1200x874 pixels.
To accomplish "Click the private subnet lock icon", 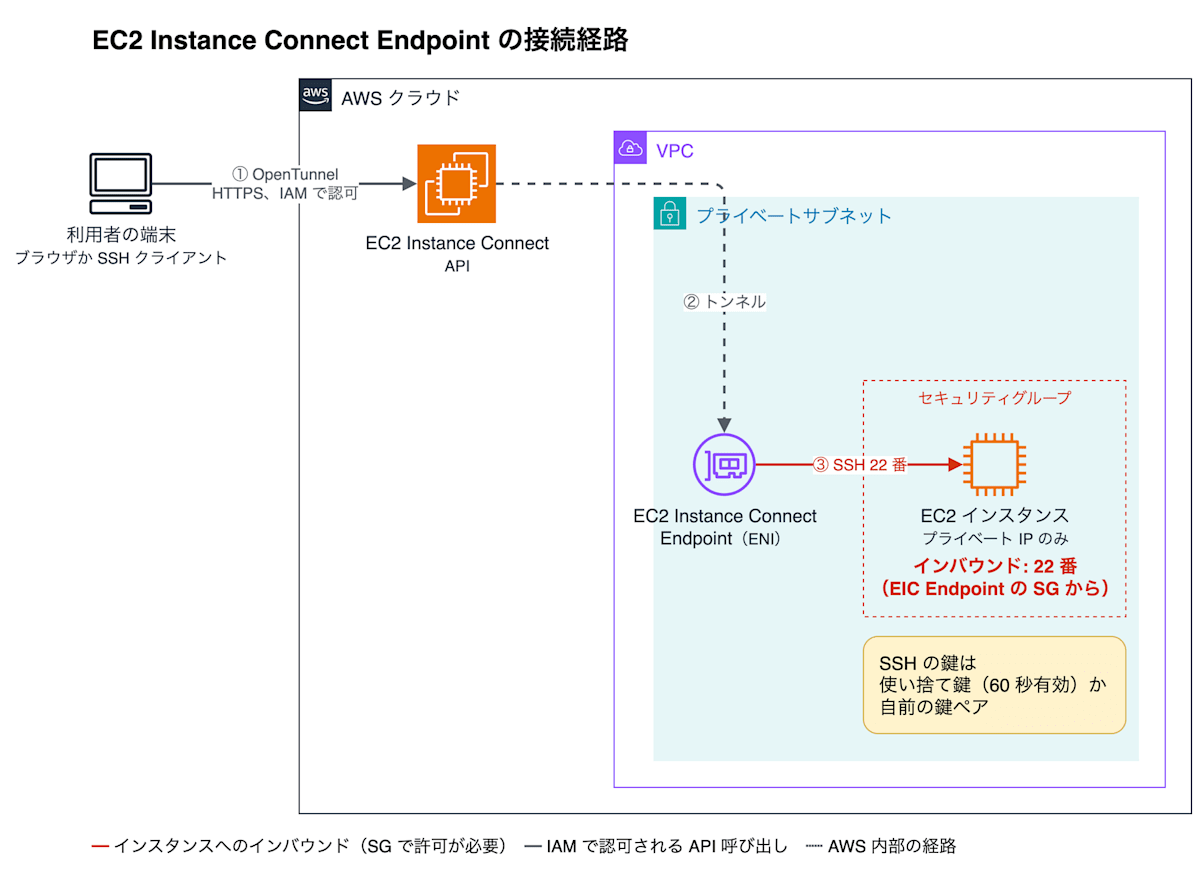I will (669, 213).
